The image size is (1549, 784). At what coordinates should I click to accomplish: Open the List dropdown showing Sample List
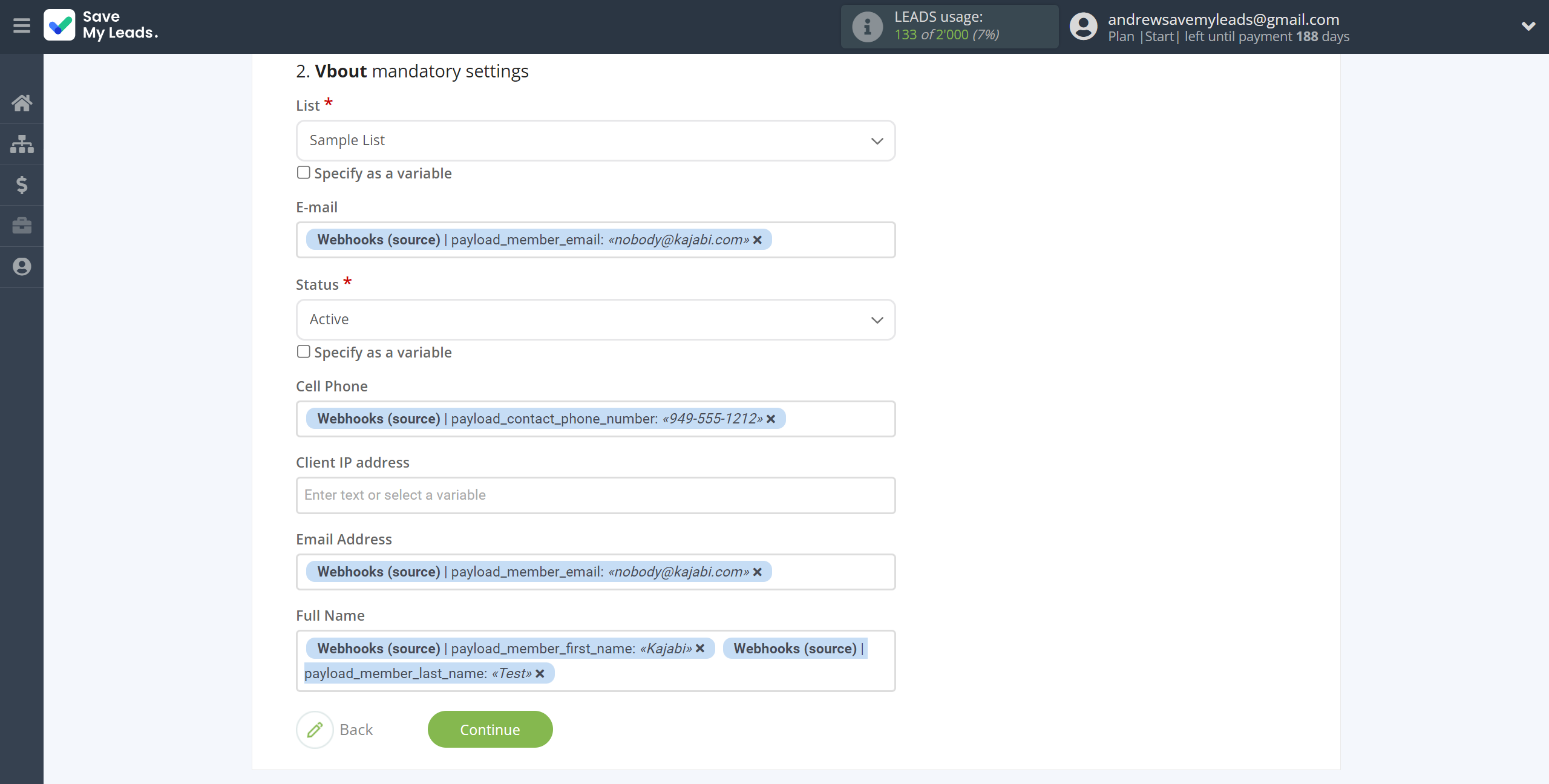pos(595,140)
